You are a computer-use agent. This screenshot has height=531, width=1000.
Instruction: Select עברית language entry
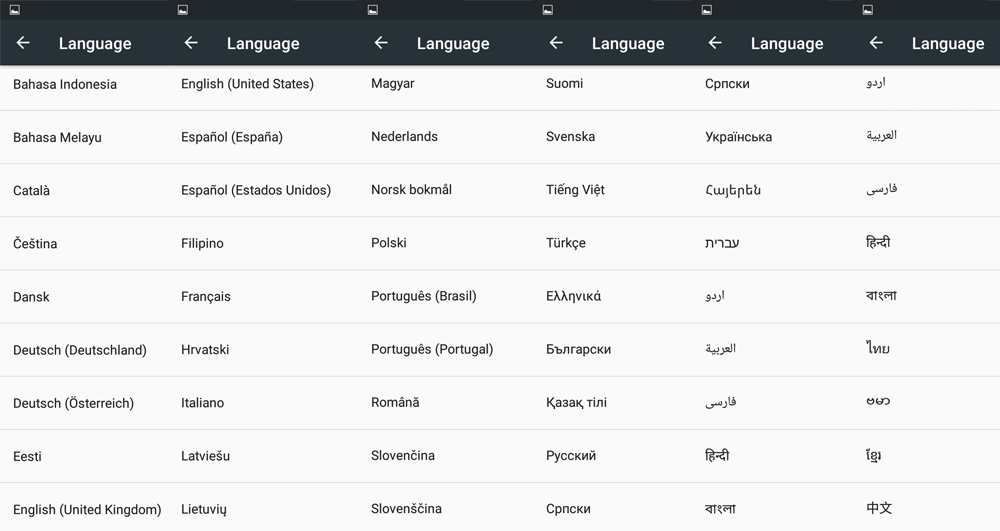click(x=722, y=243)
